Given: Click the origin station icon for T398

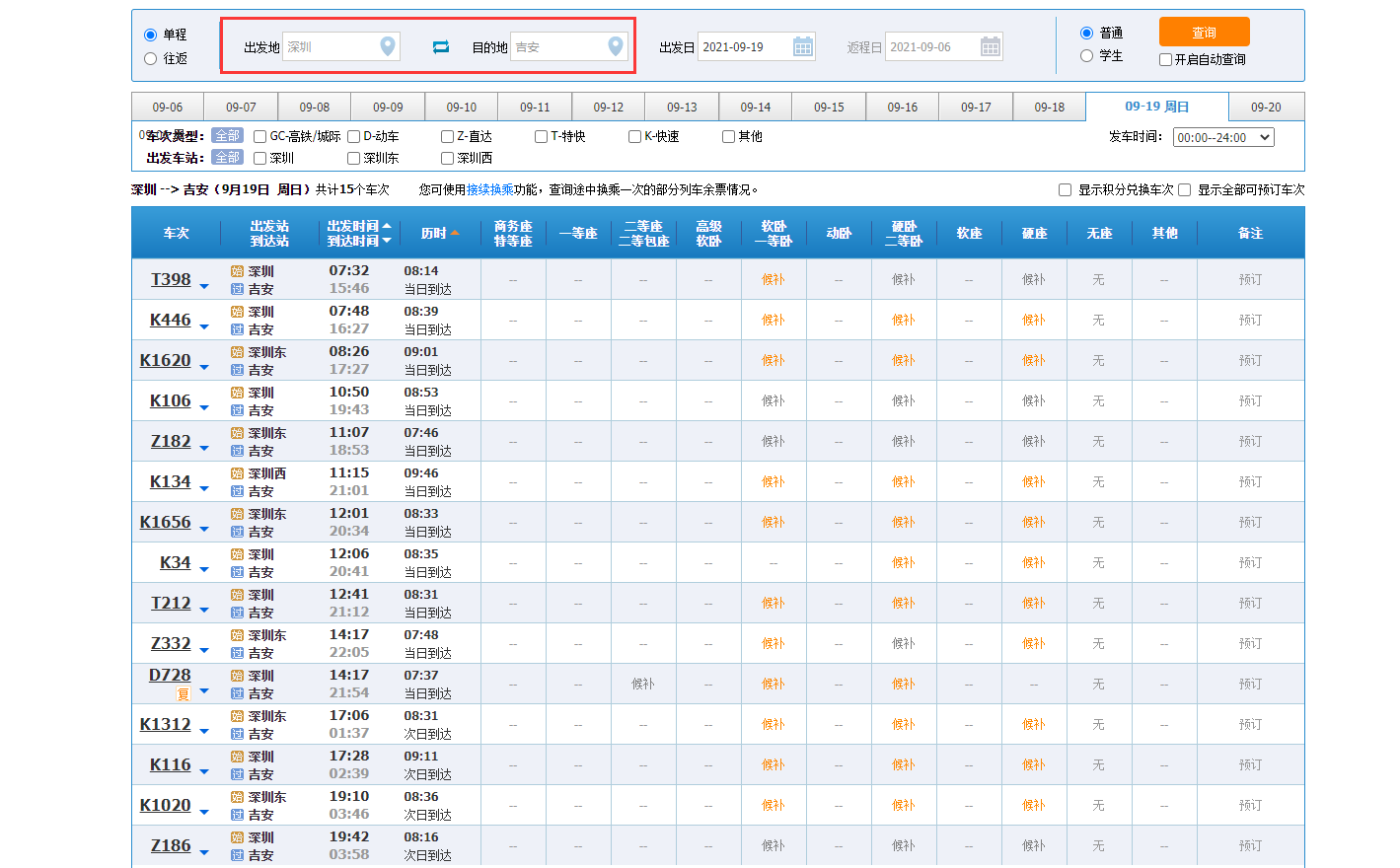Looking at the screenshot, I should [x=237, y=271].
